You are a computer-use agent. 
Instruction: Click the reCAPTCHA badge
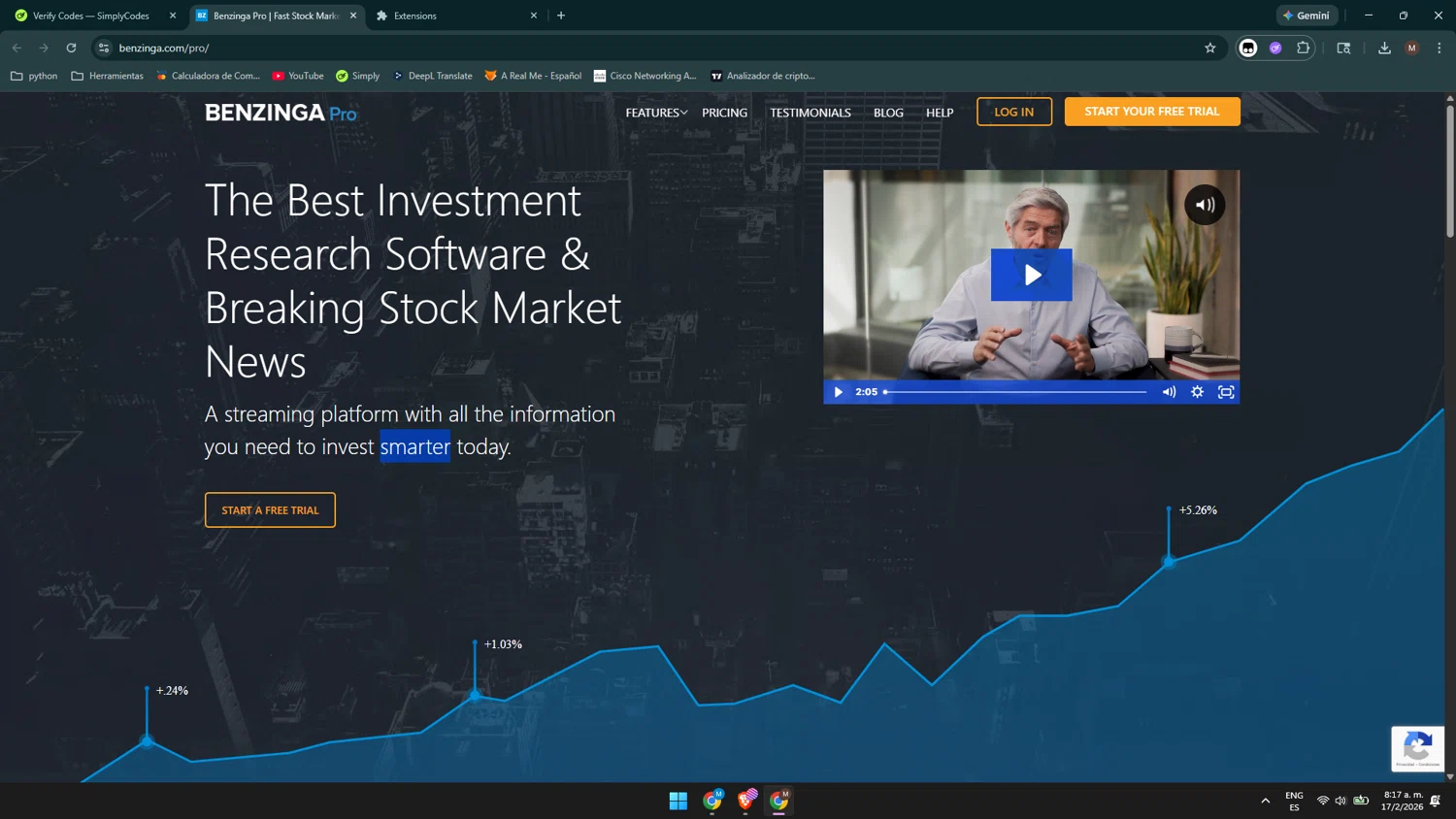(1417, 748)
